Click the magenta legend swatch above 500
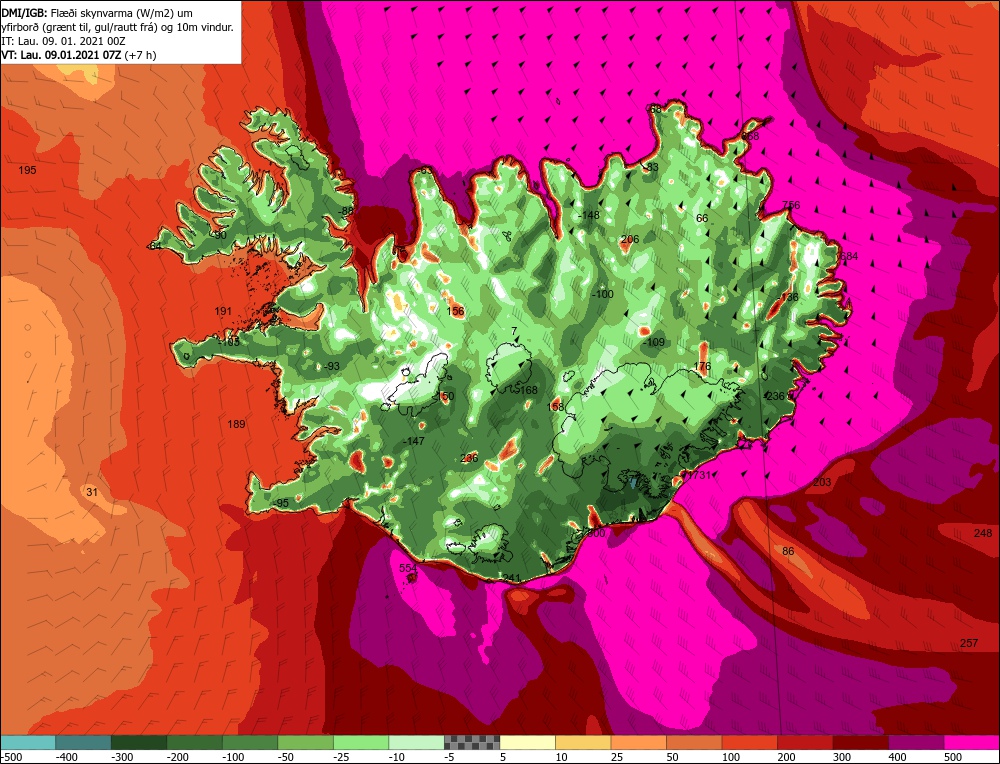 (971, 743)
